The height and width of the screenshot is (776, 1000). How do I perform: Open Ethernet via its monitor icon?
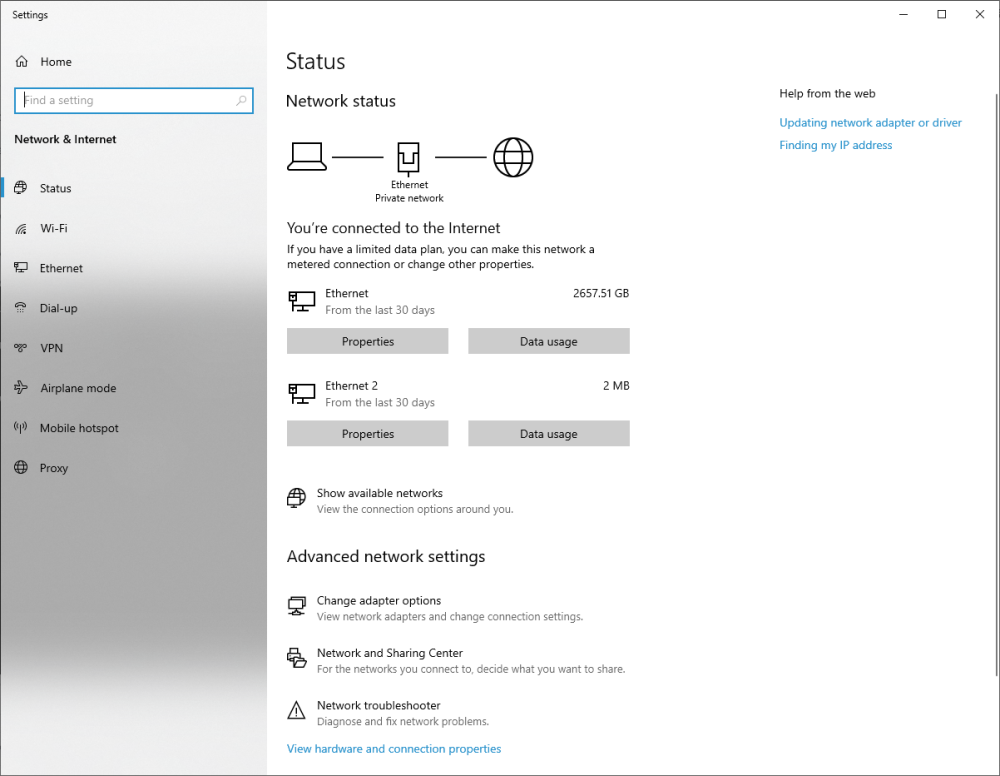click(21, 268)
